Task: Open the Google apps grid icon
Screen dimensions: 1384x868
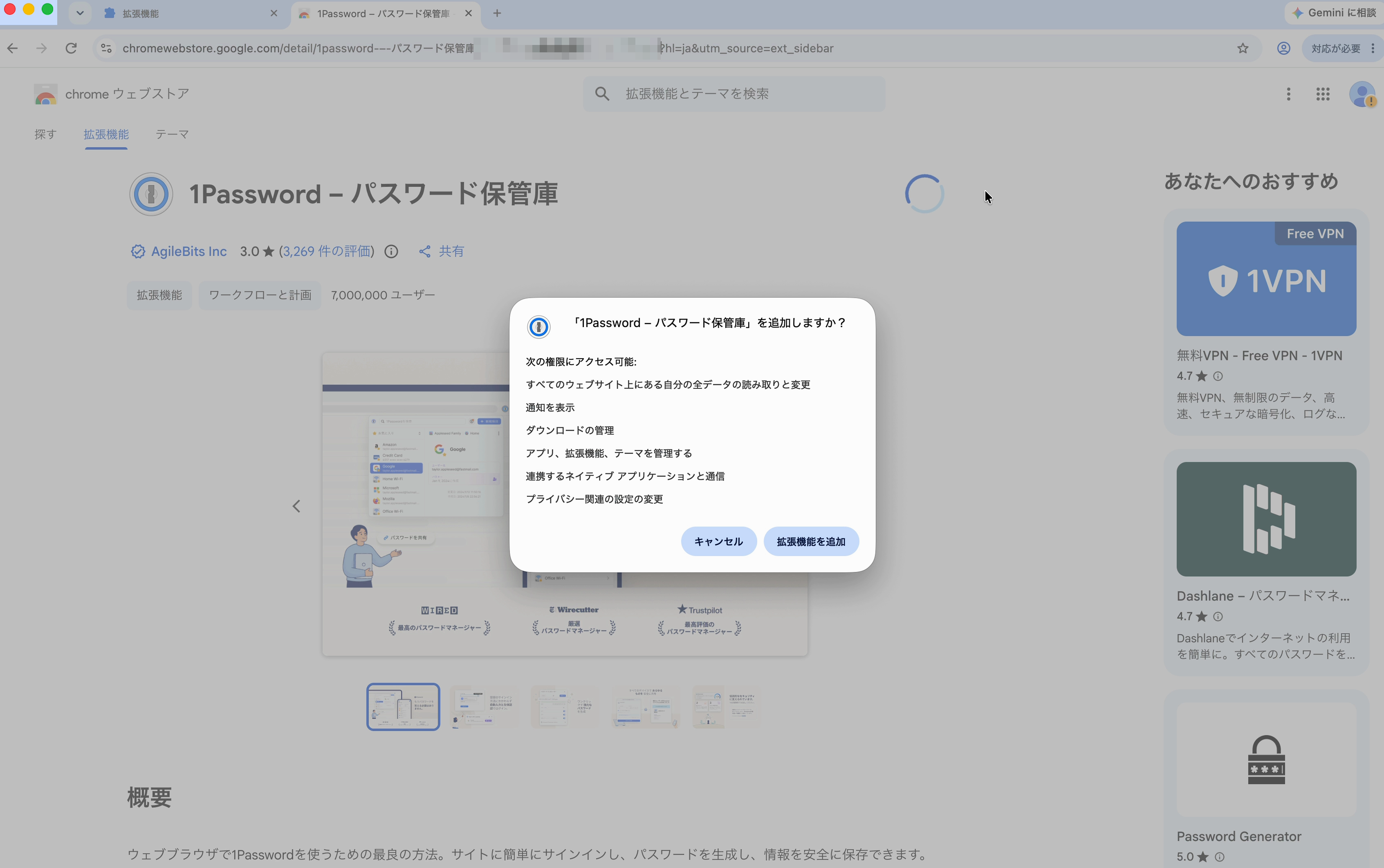Action: [x=1323, y=94]
